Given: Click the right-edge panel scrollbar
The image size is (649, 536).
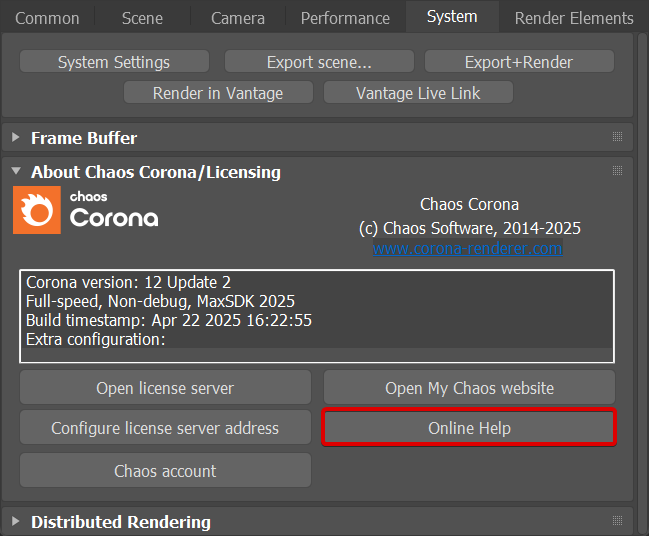Looking at the screenshot, I should coord(643,285).
